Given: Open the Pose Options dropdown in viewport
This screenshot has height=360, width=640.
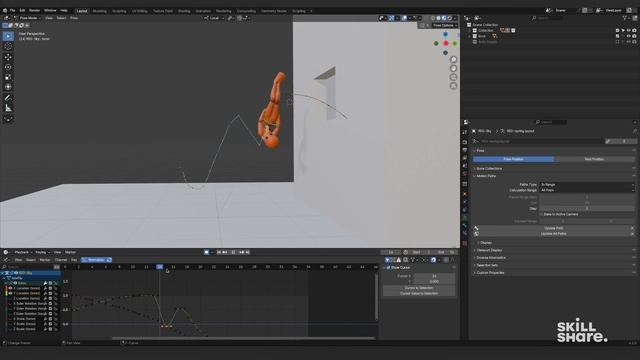Looking at the screenshot, I should click(445, 25).
